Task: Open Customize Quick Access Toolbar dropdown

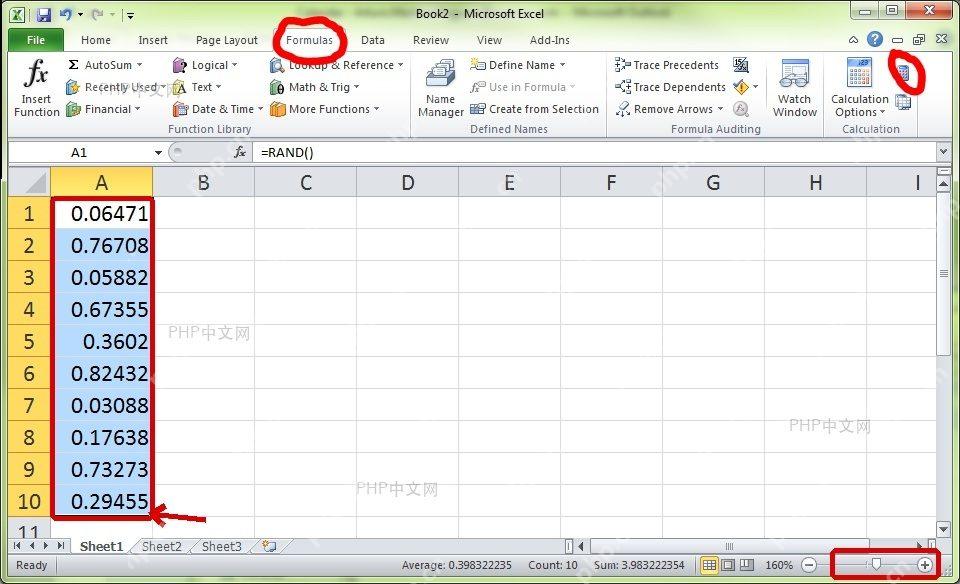Action: pos(130,15)
